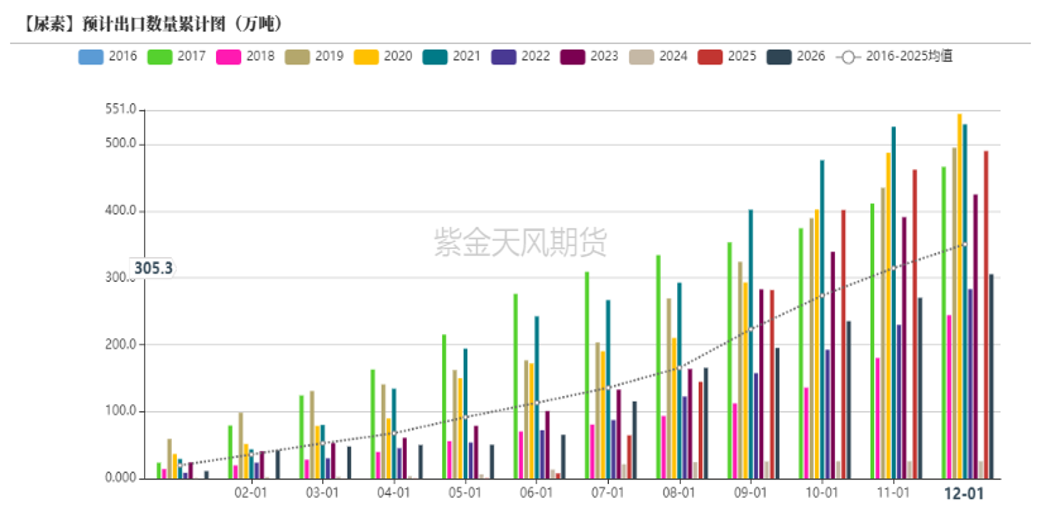Click the 400.0 y-axis label
The height and width of the screenshot is (506, 1041).
pos(122,211)
